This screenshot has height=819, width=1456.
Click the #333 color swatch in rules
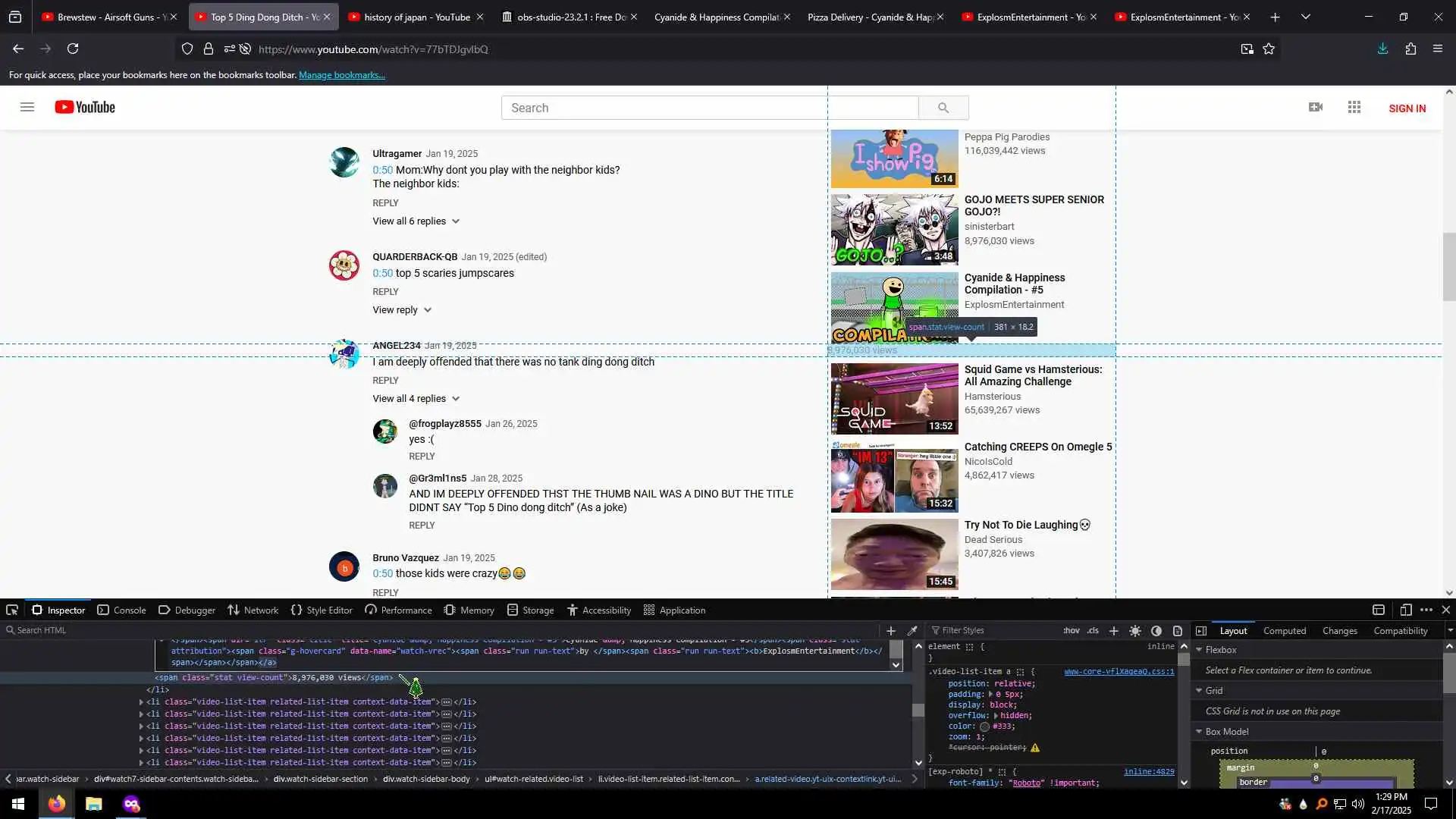click(x=984, y=726)
